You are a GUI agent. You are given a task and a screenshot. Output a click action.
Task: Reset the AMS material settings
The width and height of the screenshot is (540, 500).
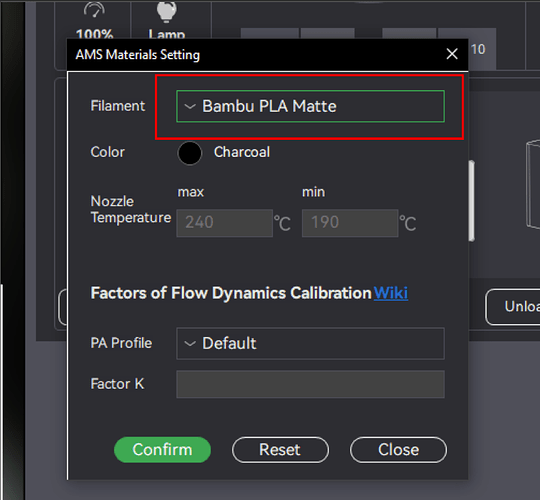click(x=280, y=450)
